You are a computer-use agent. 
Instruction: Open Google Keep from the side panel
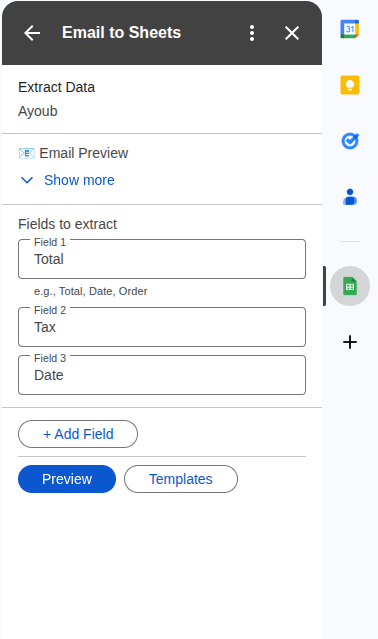click(x=350, y=85)
